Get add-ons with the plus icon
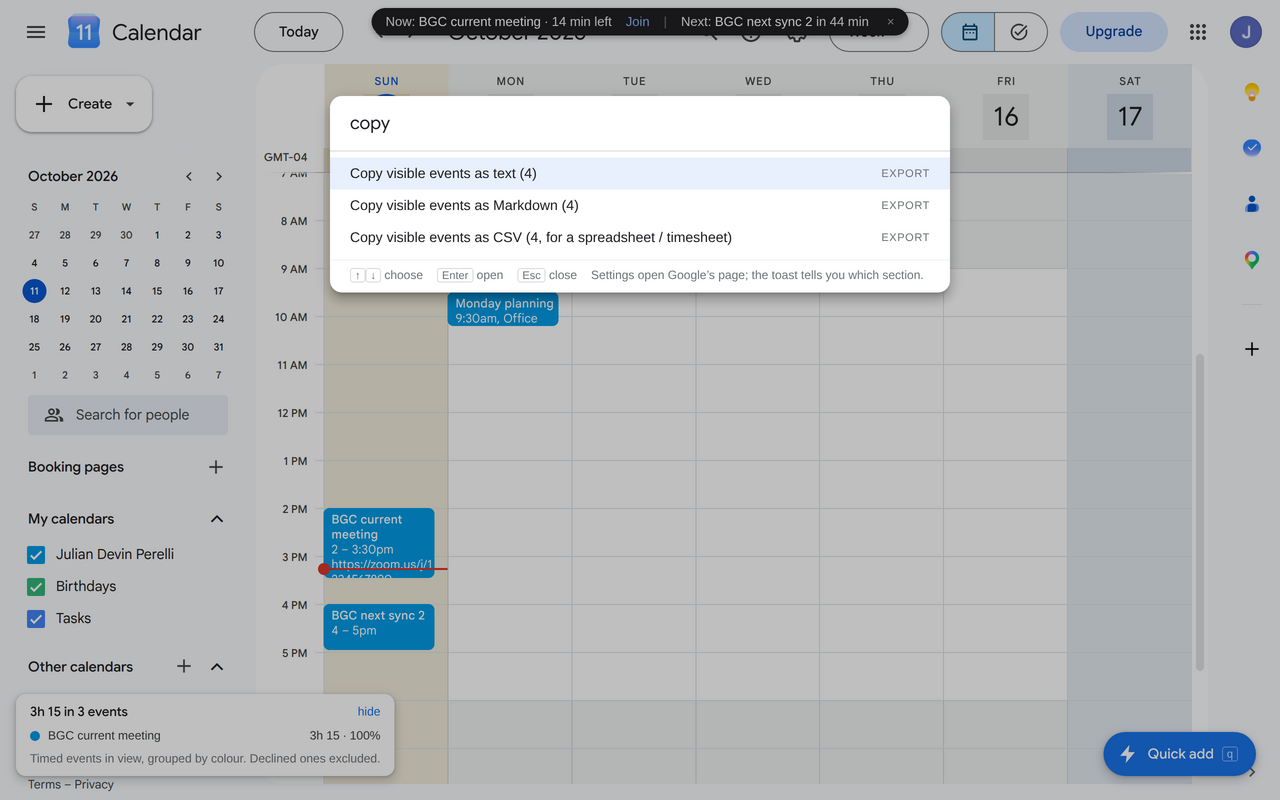Image resolution: width=1280 pixels, height=800 pixels. coord(1251,349)
